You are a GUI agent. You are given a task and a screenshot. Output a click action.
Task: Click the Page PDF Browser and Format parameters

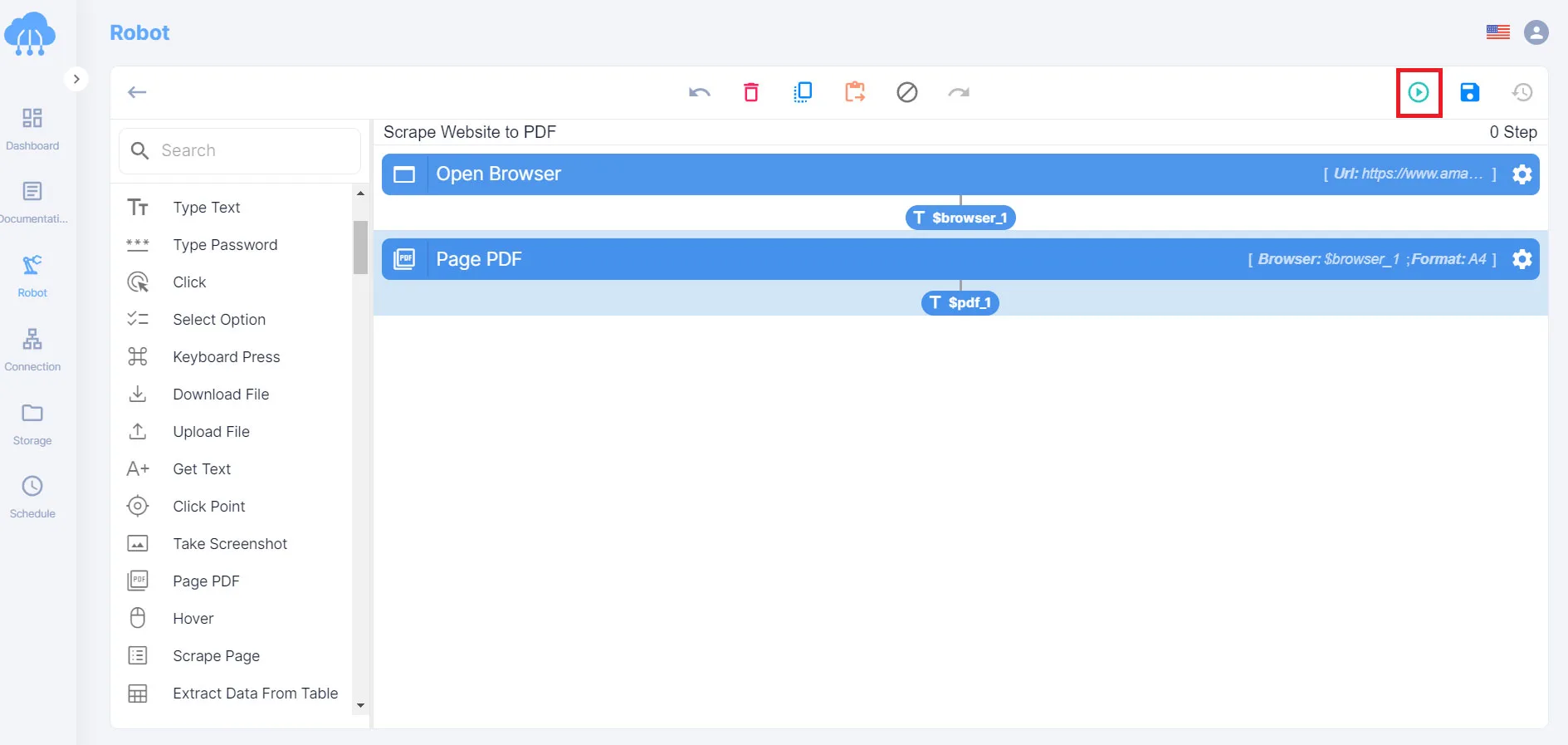(1372, 259)
